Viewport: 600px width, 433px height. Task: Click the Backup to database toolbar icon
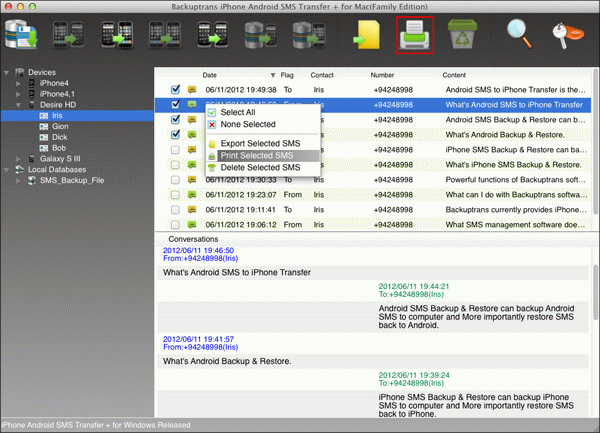point(21,34)
